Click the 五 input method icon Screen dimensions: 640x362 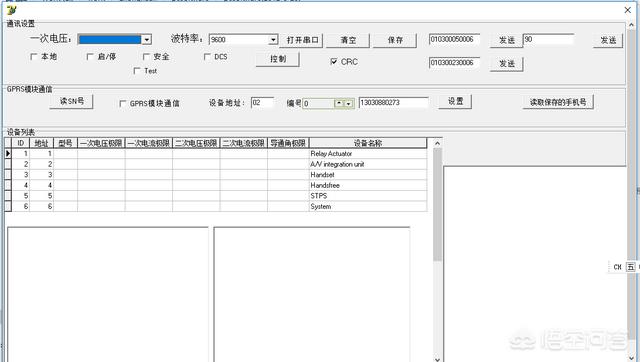pyautogui.click(x=631, y=267)
